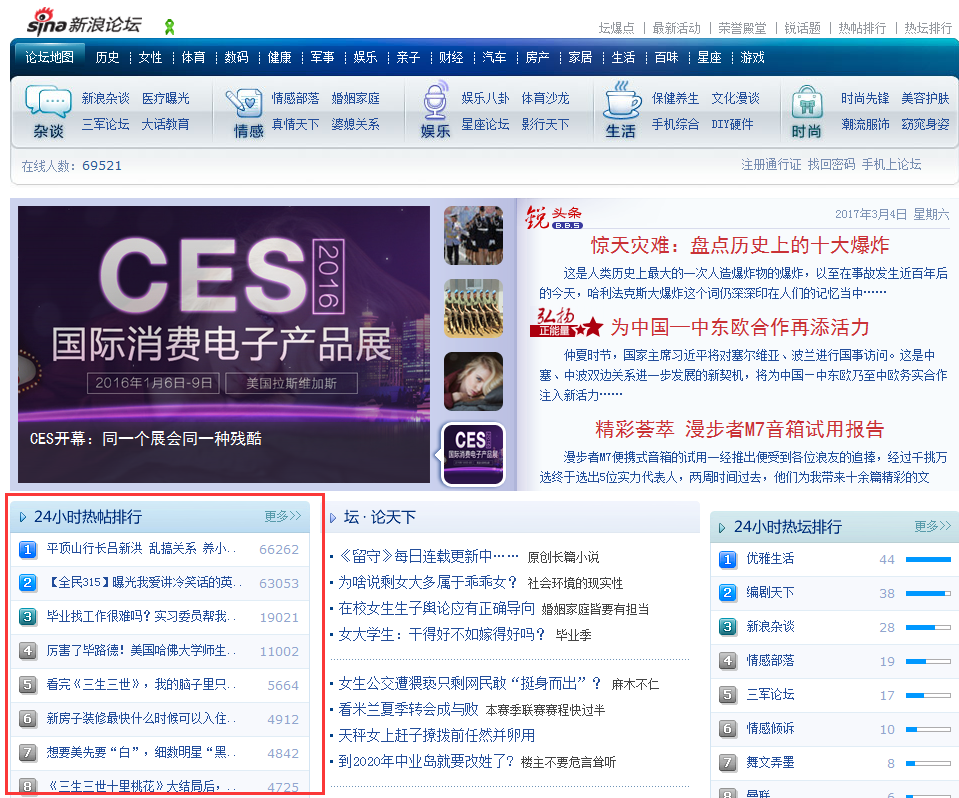This screenshot has width=959, height=798.
Task: Click the arrow beside 坛·论天下 heading
Action: coord(333,518)
